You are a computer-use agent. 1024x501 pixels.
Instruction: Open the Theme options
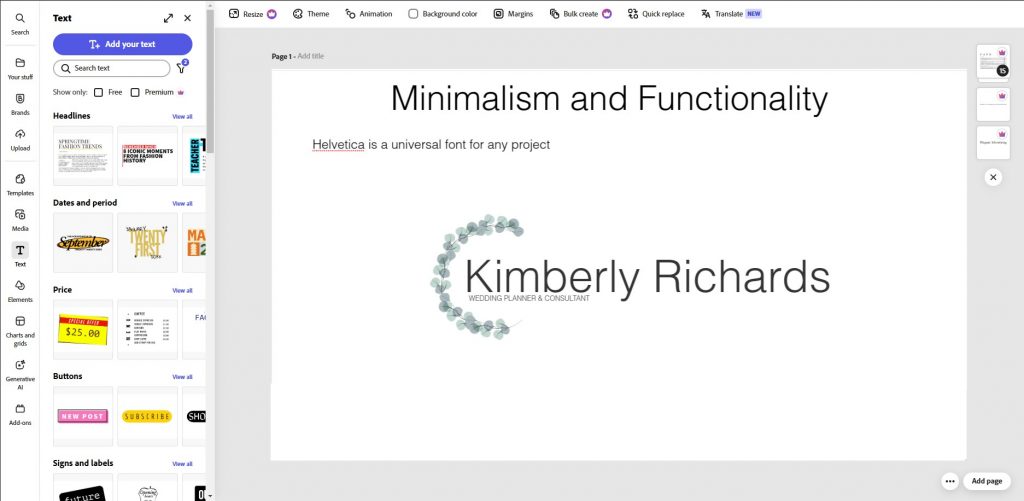coord(311,14)
